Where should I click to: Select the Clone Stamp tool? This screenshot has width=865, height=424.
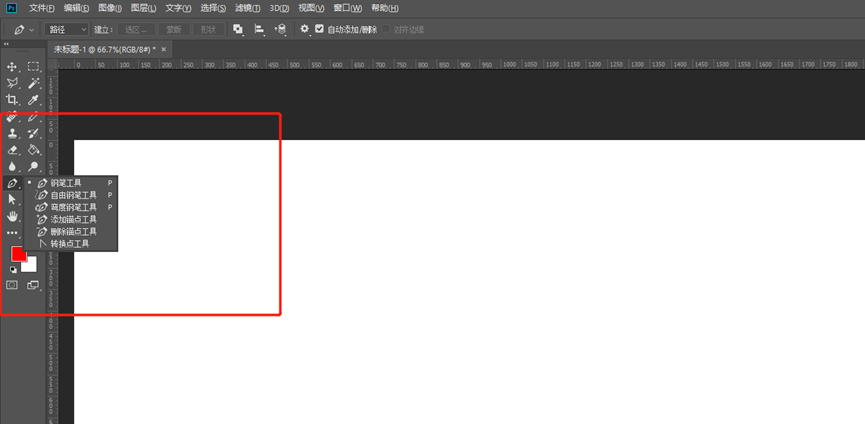pos(12,133)
